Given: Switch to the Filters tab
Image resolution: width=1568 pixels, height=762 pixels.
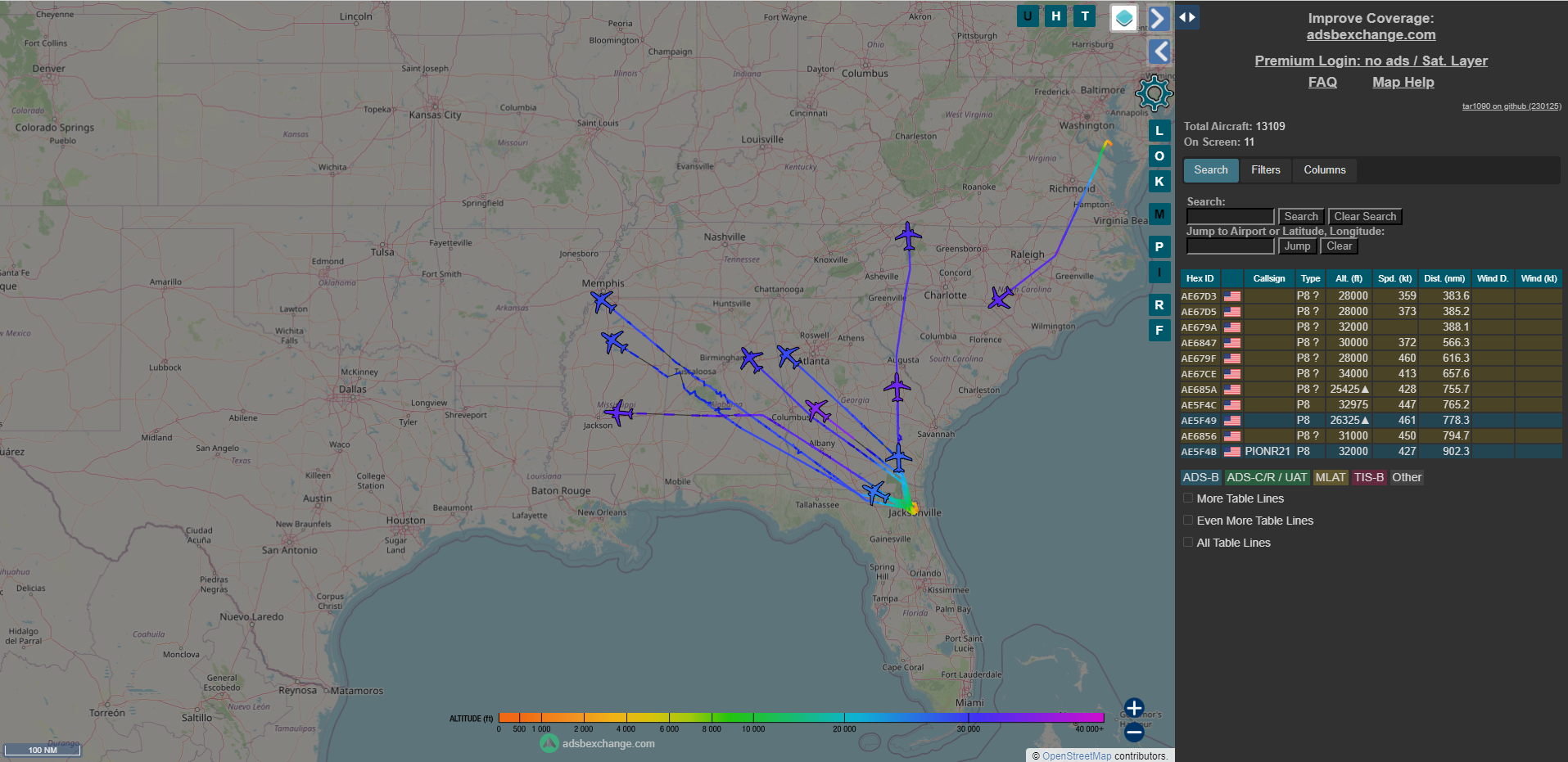Looking at the screenshot, I should point(1266,170).
